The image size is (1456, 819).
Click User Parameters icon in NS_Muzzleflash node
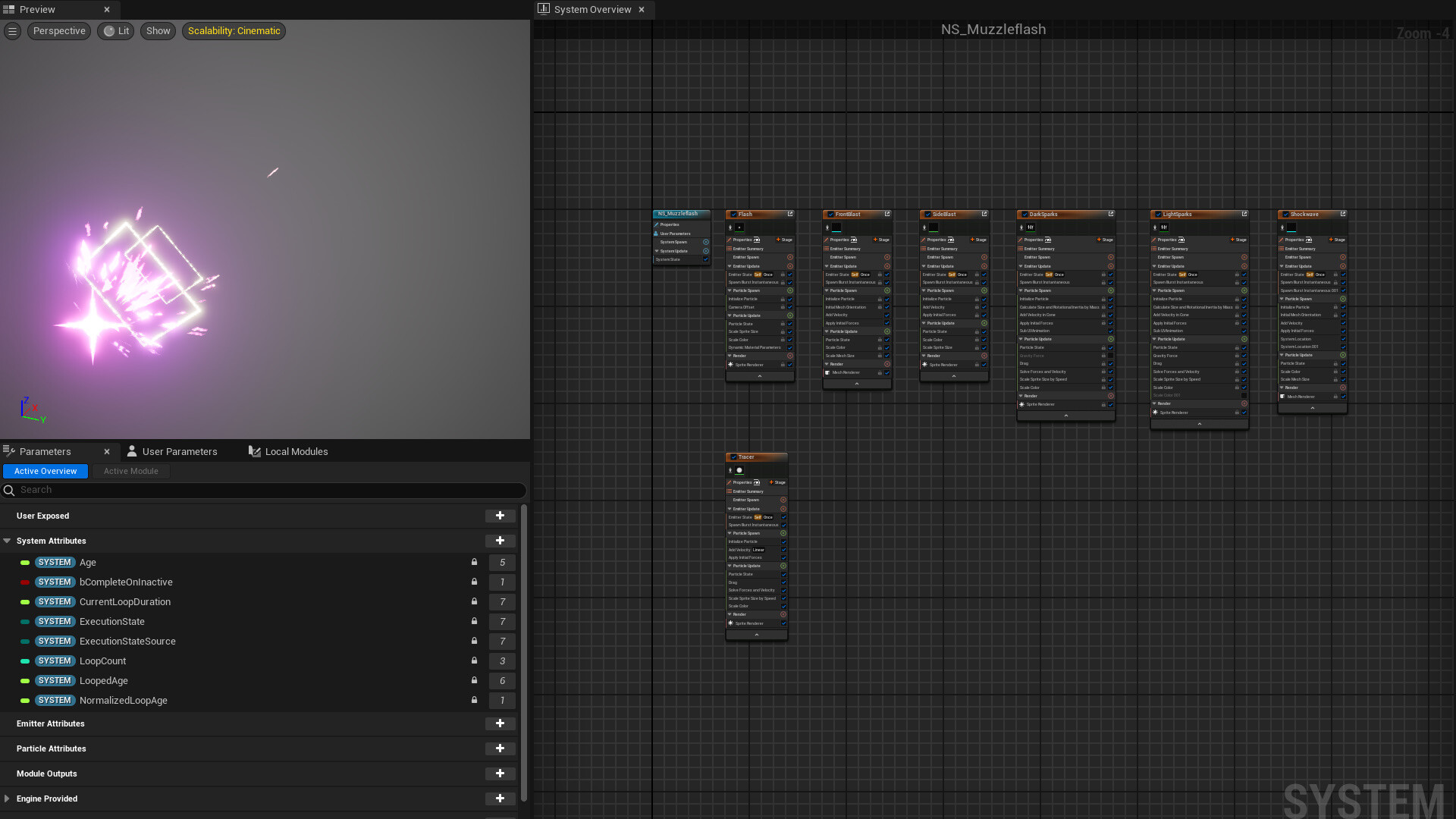pos(657,234)
